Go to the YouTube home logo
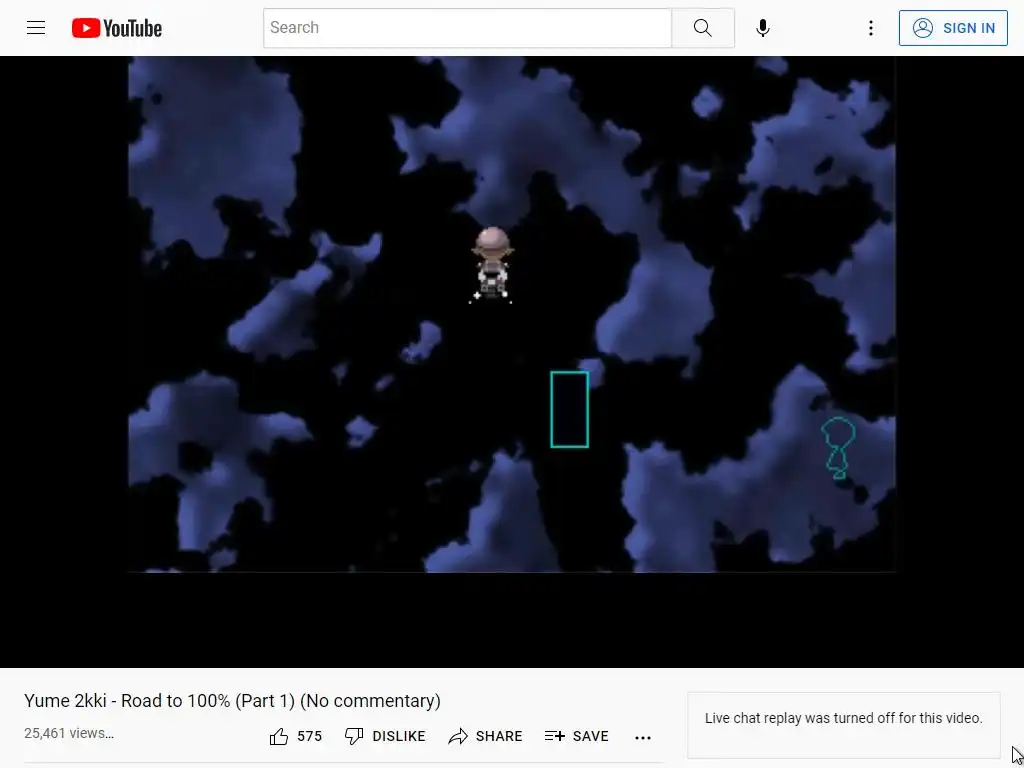The width and height of the screenshot is (1024, 768). (x=117, y=28)
